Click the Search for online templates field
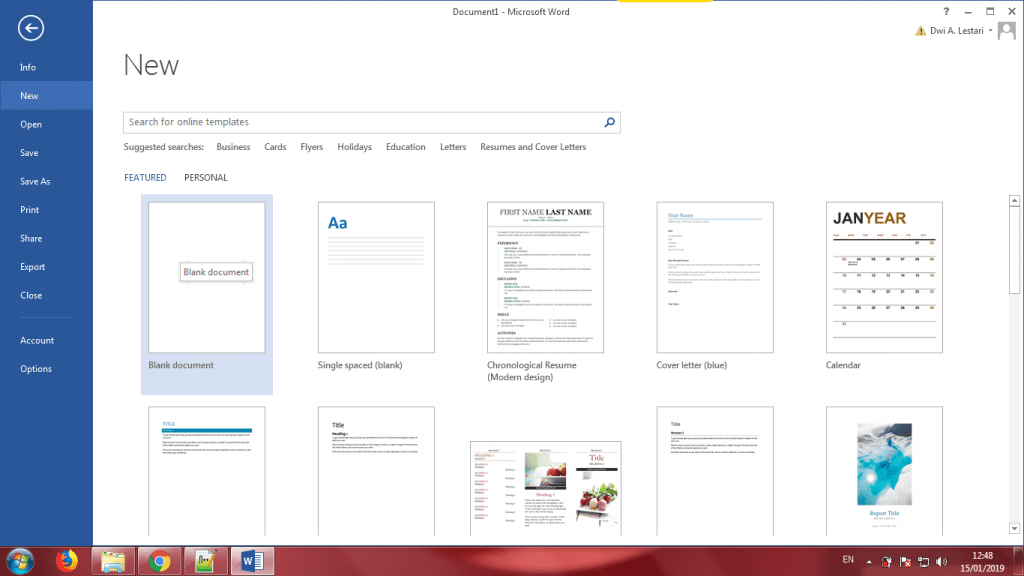1024x576 pixels. (x=360, y=122)
